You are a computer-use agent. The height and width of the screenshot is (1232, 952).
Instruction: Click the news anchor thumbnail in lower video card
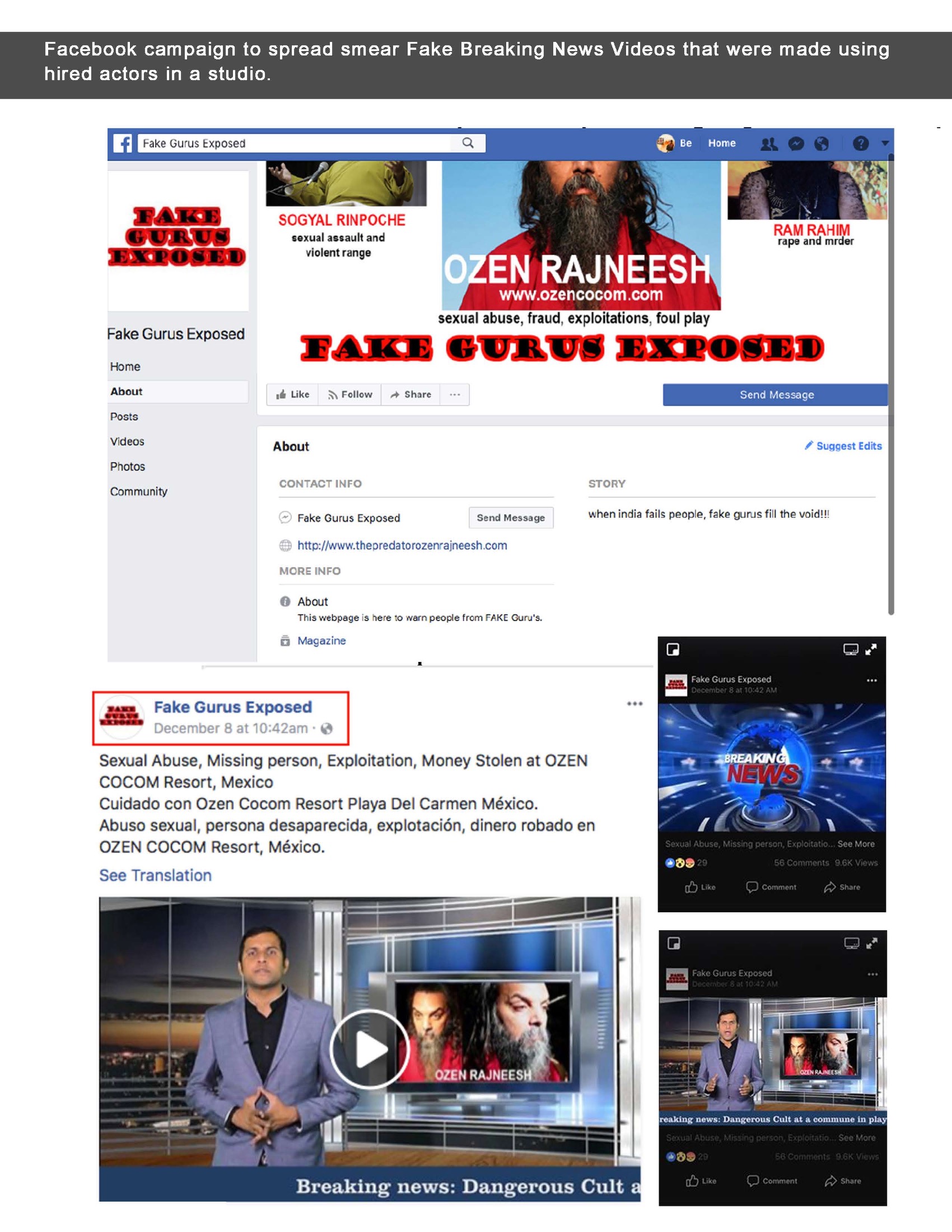pos(773,1062)
